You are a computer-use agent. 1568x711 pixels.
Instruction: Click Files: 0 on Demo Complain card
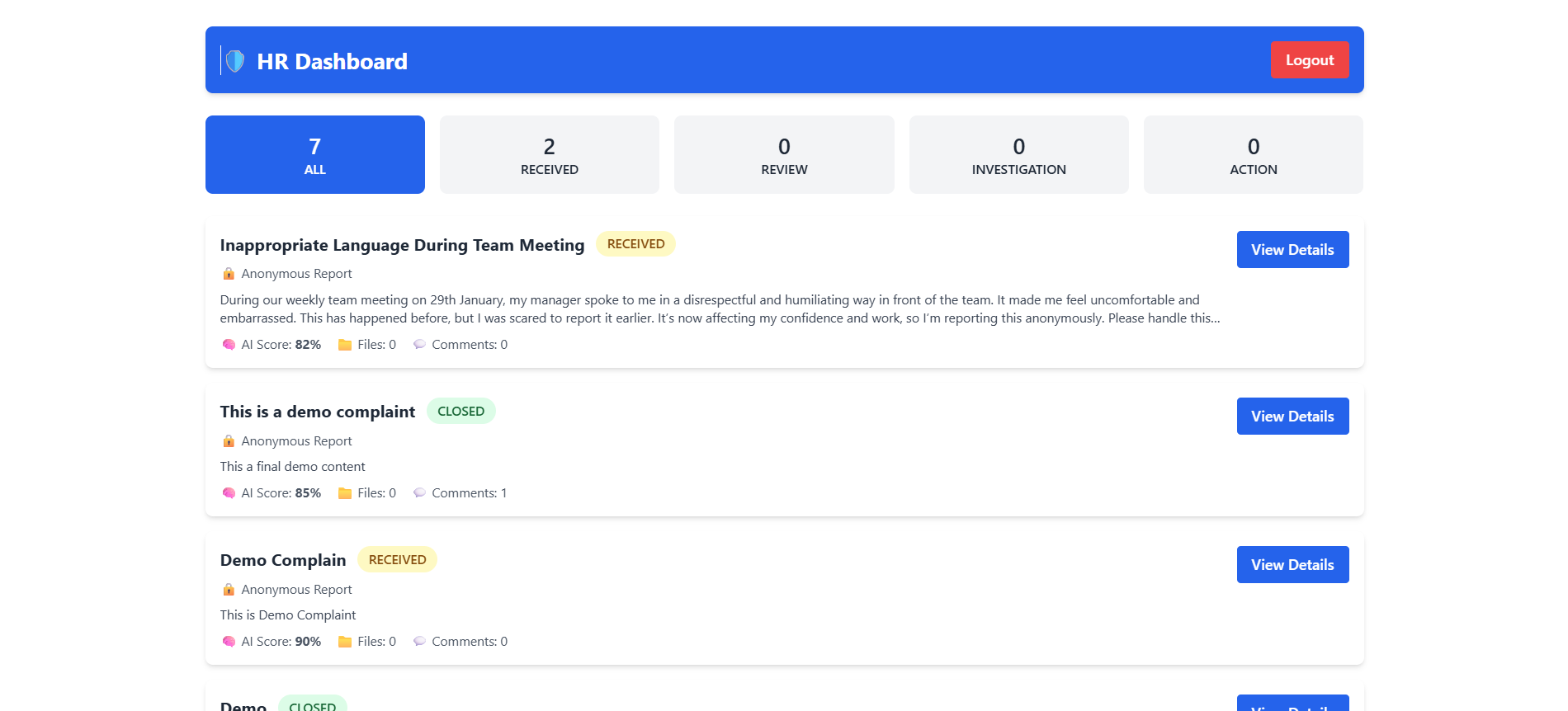(x=376, y=642)
